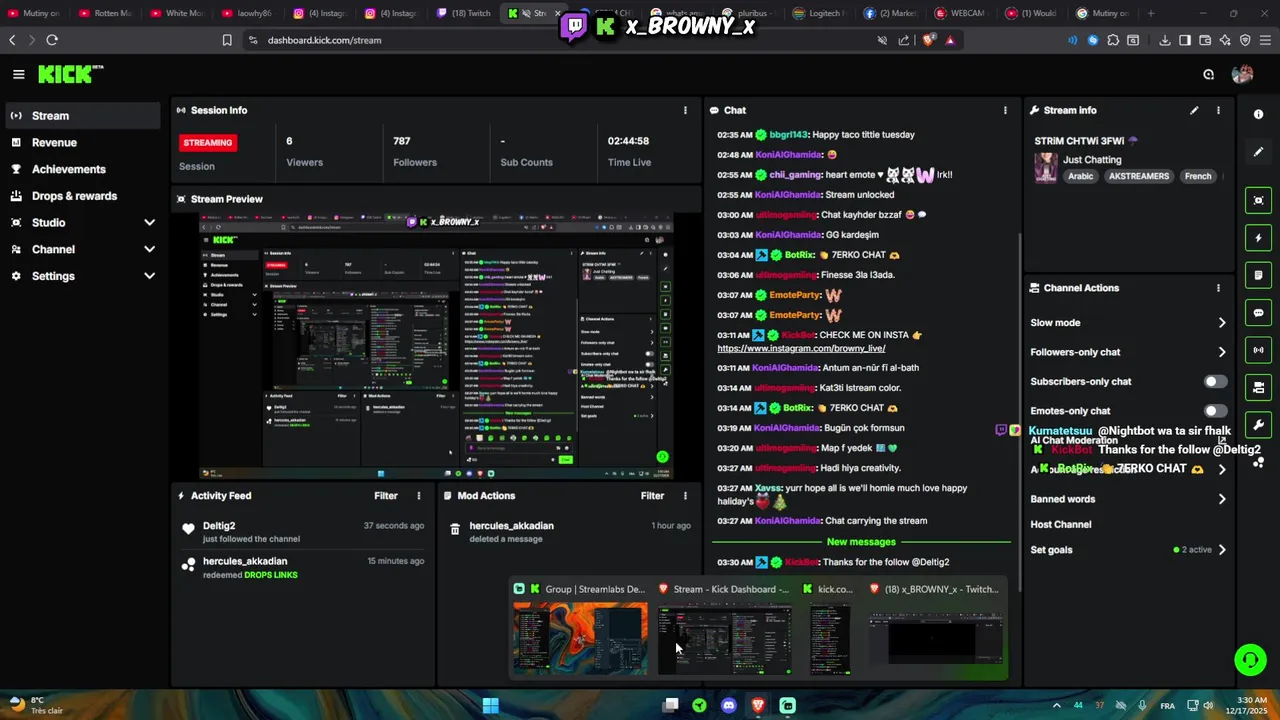Click the Brave shield icon in address bar
Image resolution: width=1280 pixels, height=720 pixels.
point(928,40)
